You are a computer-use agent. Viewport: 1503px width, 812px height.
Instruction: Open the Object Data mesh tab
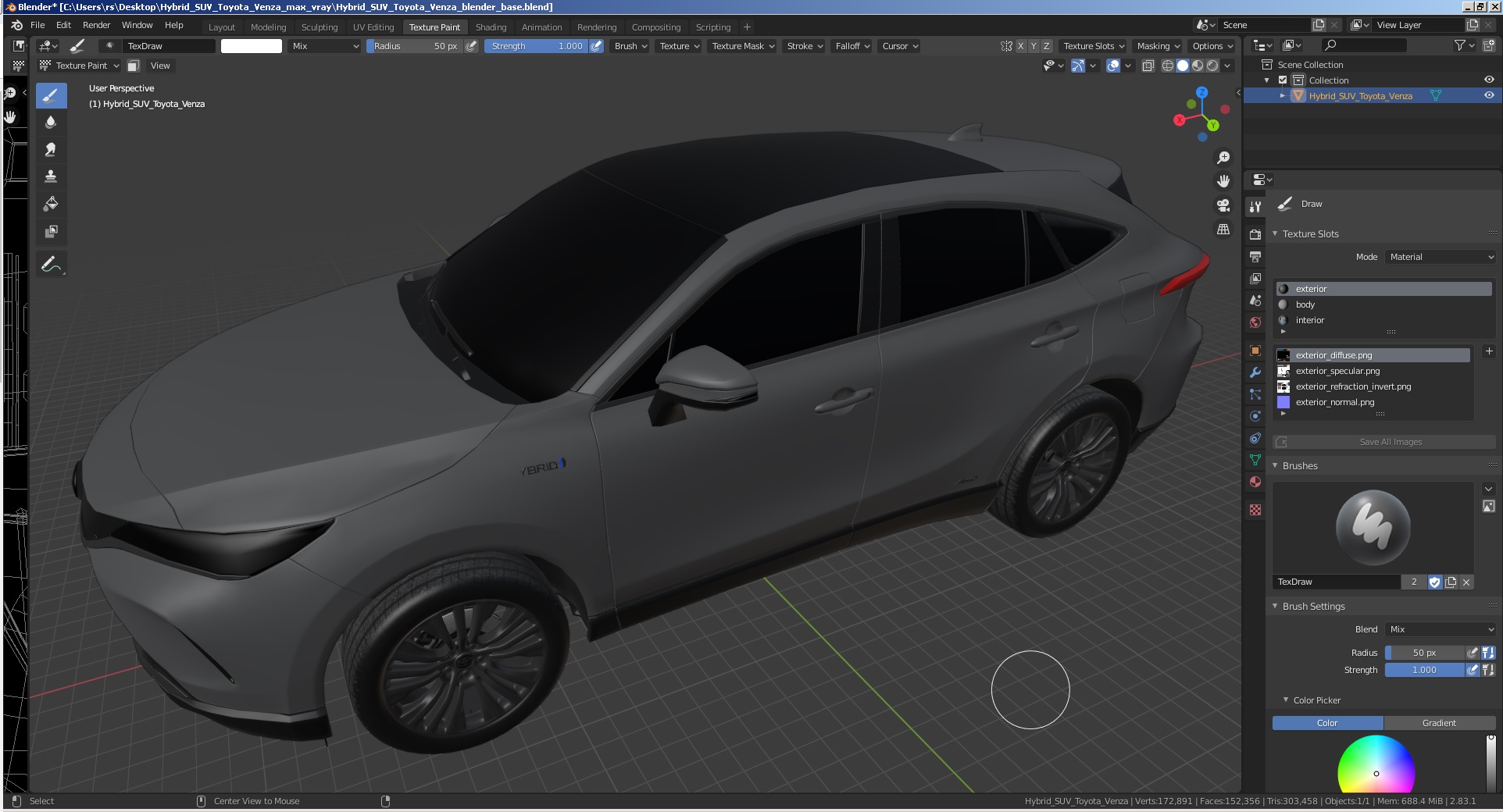coord(1255,460)
